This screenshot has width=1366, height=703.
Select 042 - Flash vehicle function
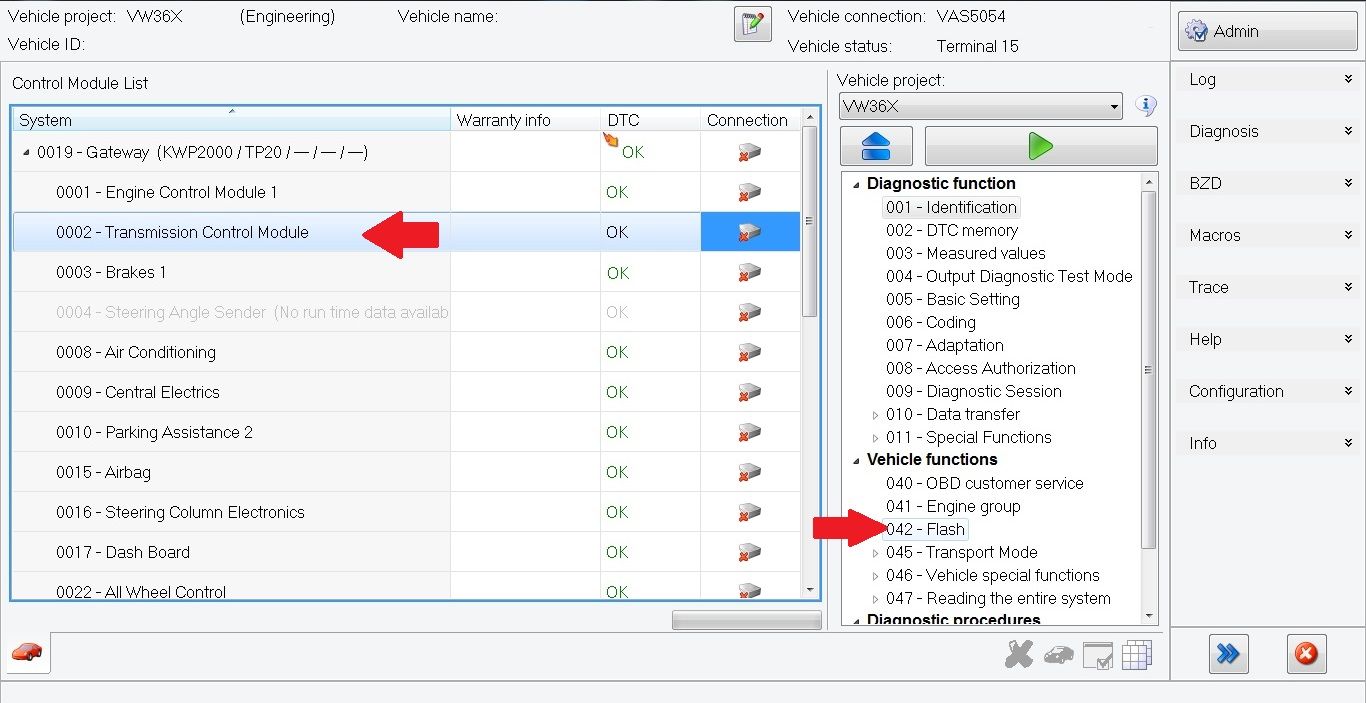[x=925, y=529]
